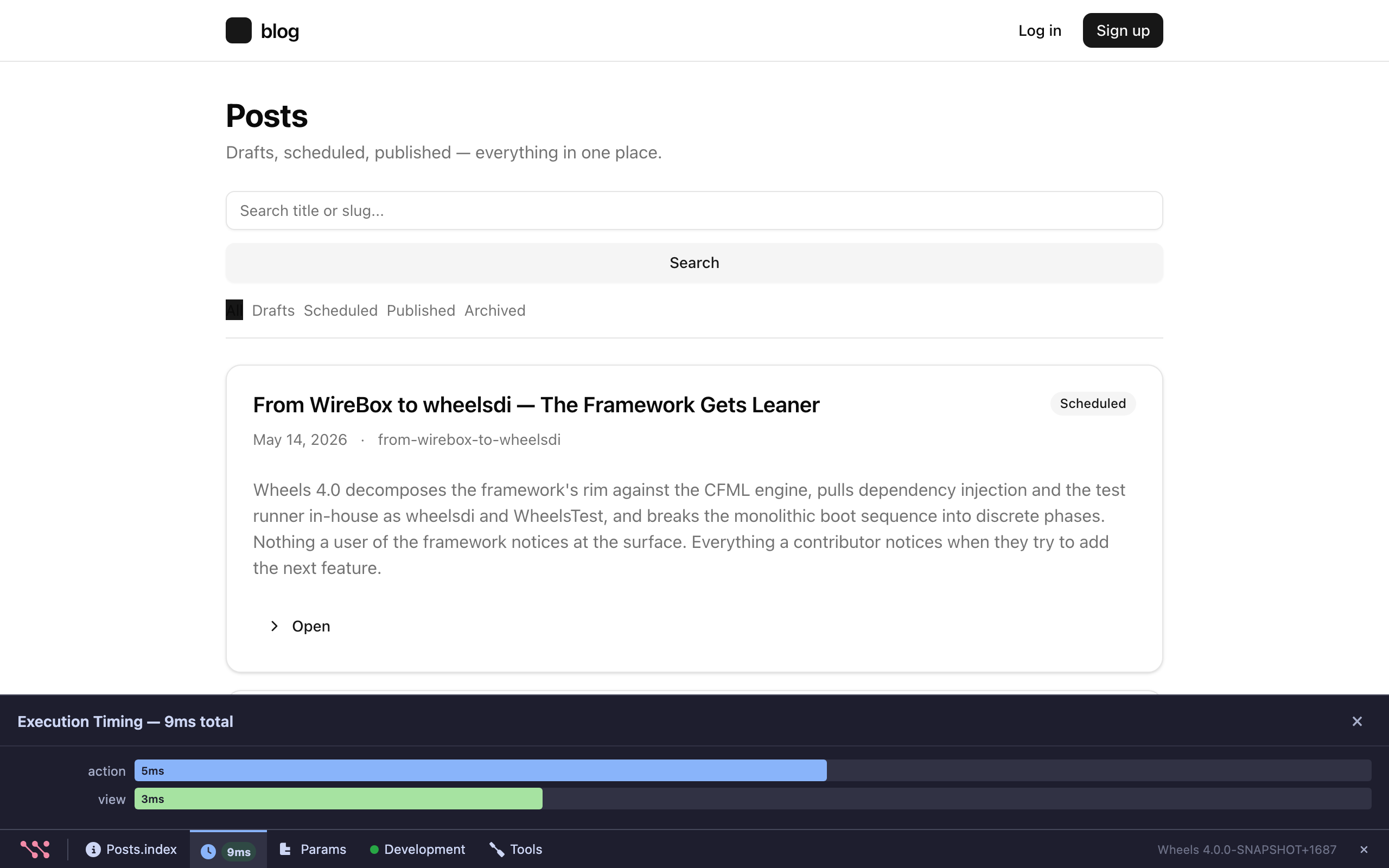Open the Posts.index info item
1389x868 pixels.
131,849
